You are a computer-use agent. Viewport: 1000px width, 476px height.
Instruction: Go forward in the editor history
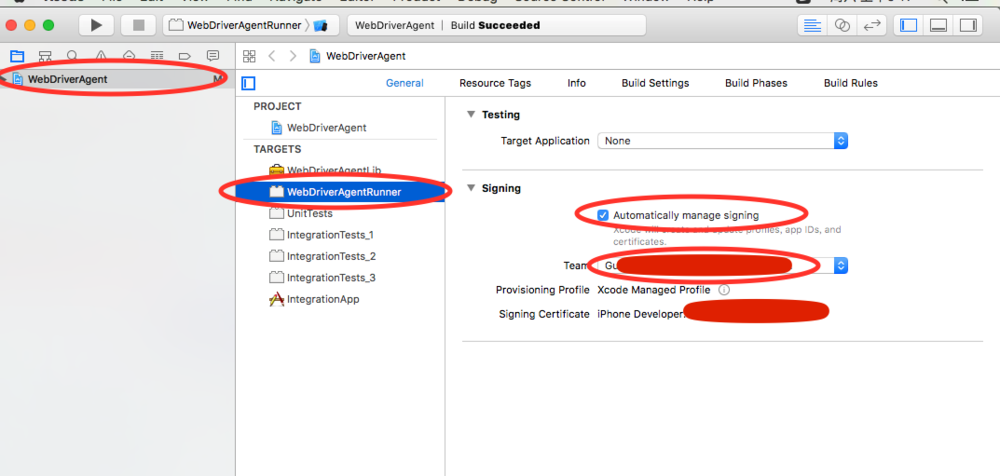pyautogui.click(x=293, y=56)
